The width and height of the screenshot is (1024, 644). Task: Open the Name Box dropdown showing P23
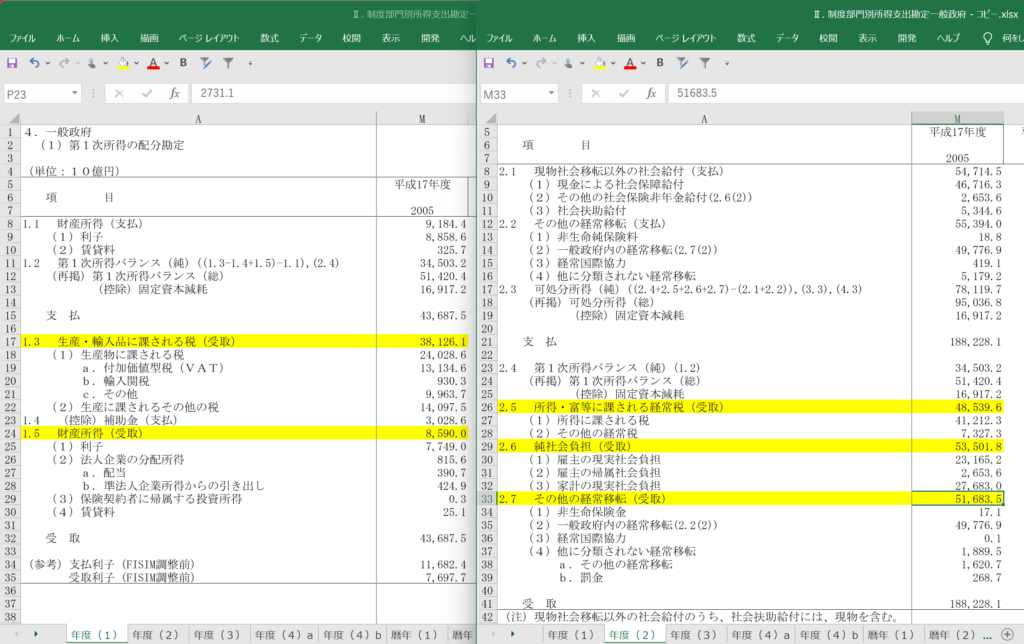75,94
